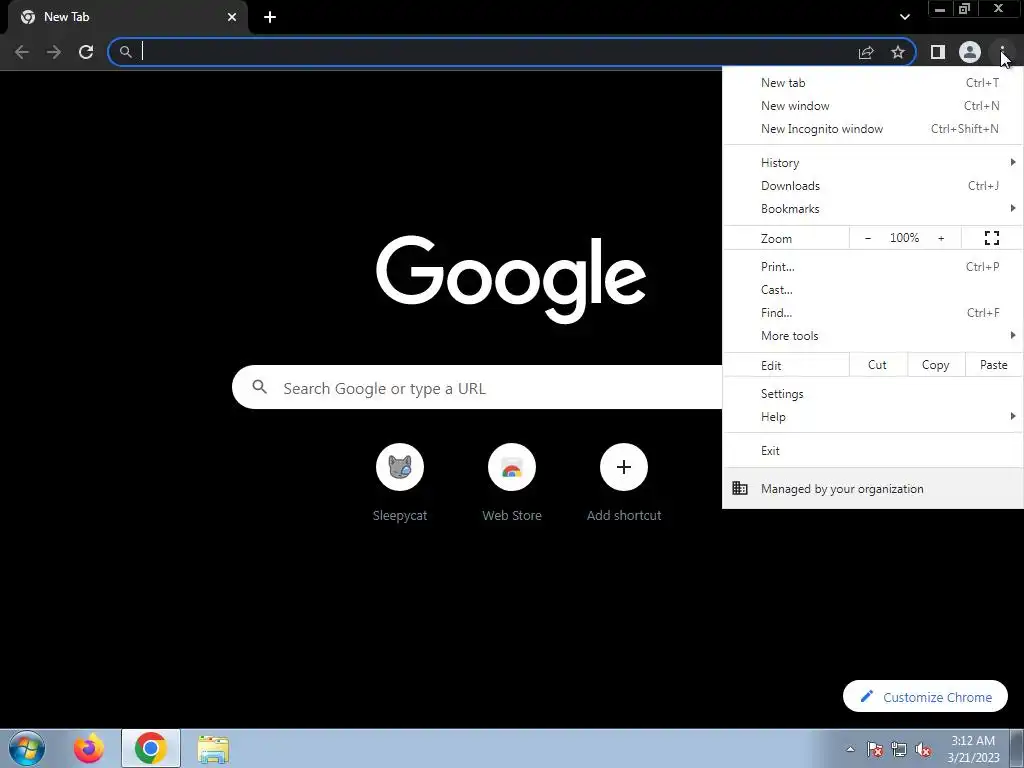Show hidden system tray icons
The height and width of the screenshot is (768, 1024).
(x=850, y=749)
